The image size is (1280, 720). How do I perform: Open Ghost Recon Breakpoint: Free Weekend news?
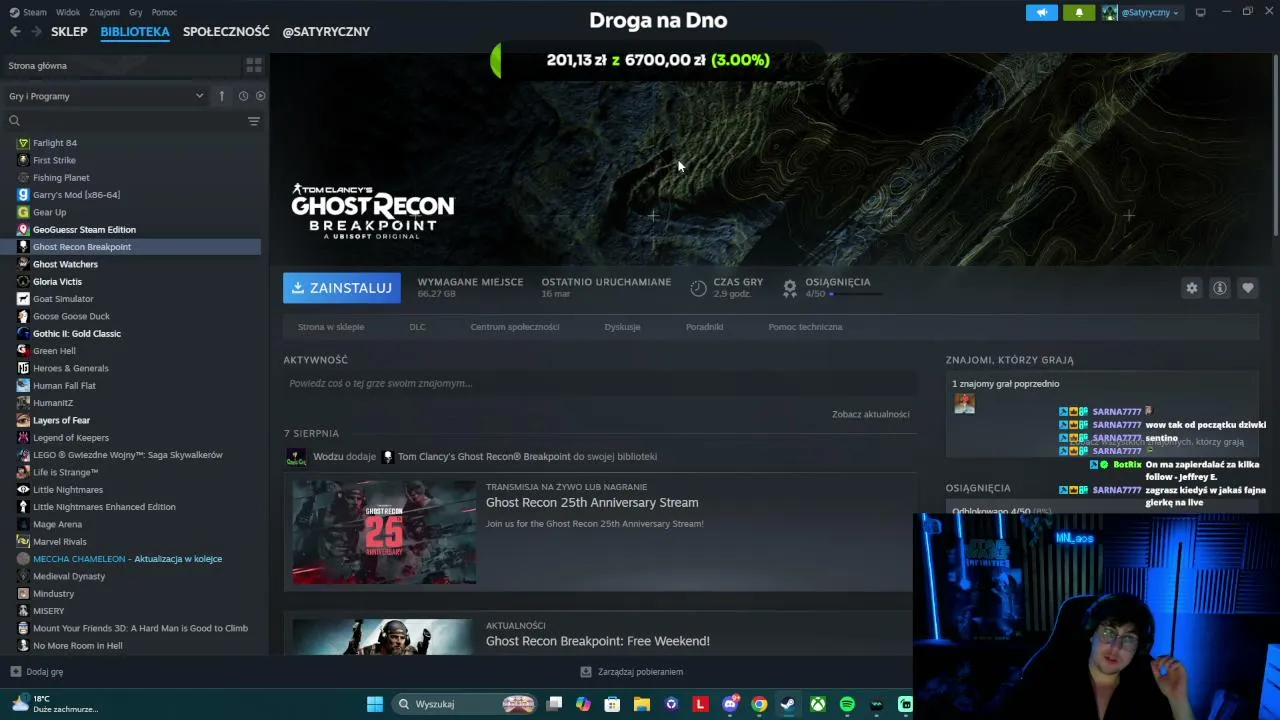tap(598, 641)
